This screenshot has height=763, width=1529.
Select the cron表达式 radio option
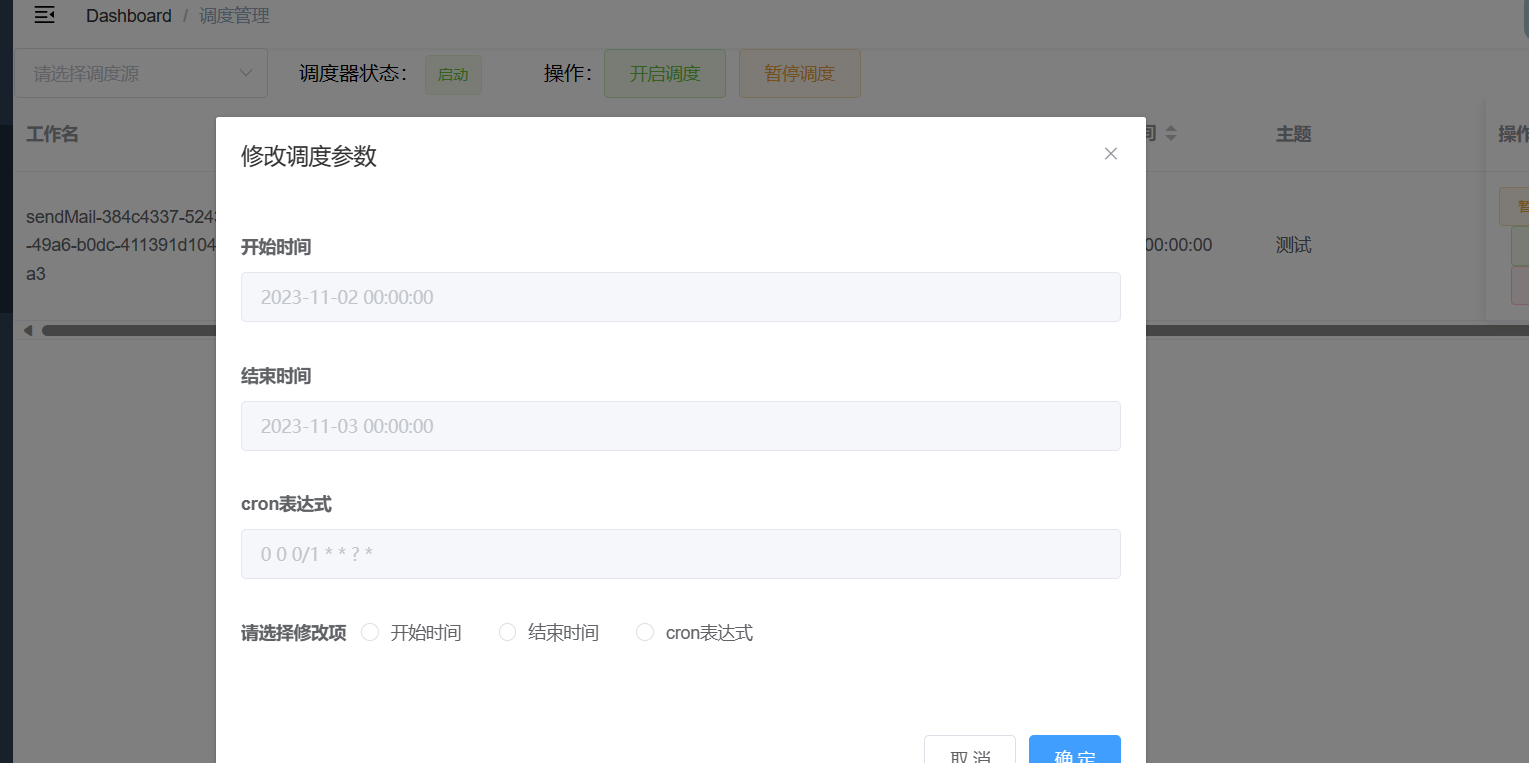pyautogui.click(x=644, y=631)
